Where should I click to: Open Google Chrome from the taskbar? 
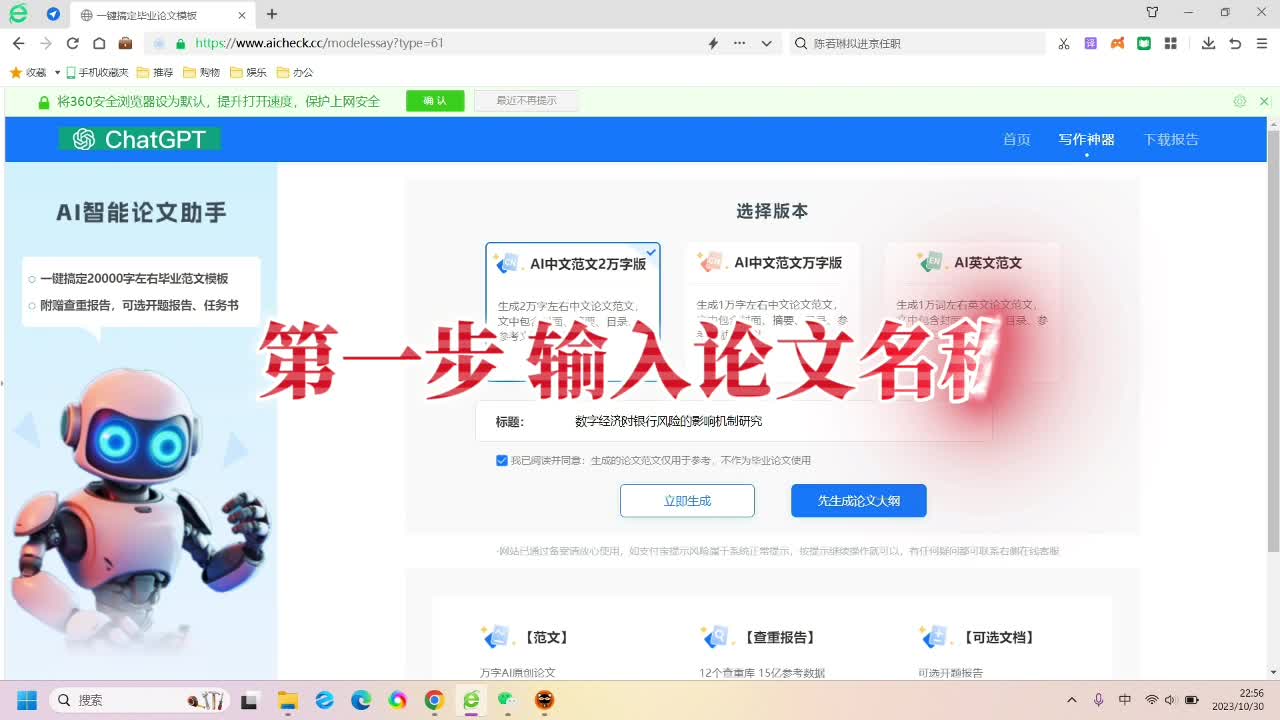tap(434, 700)
